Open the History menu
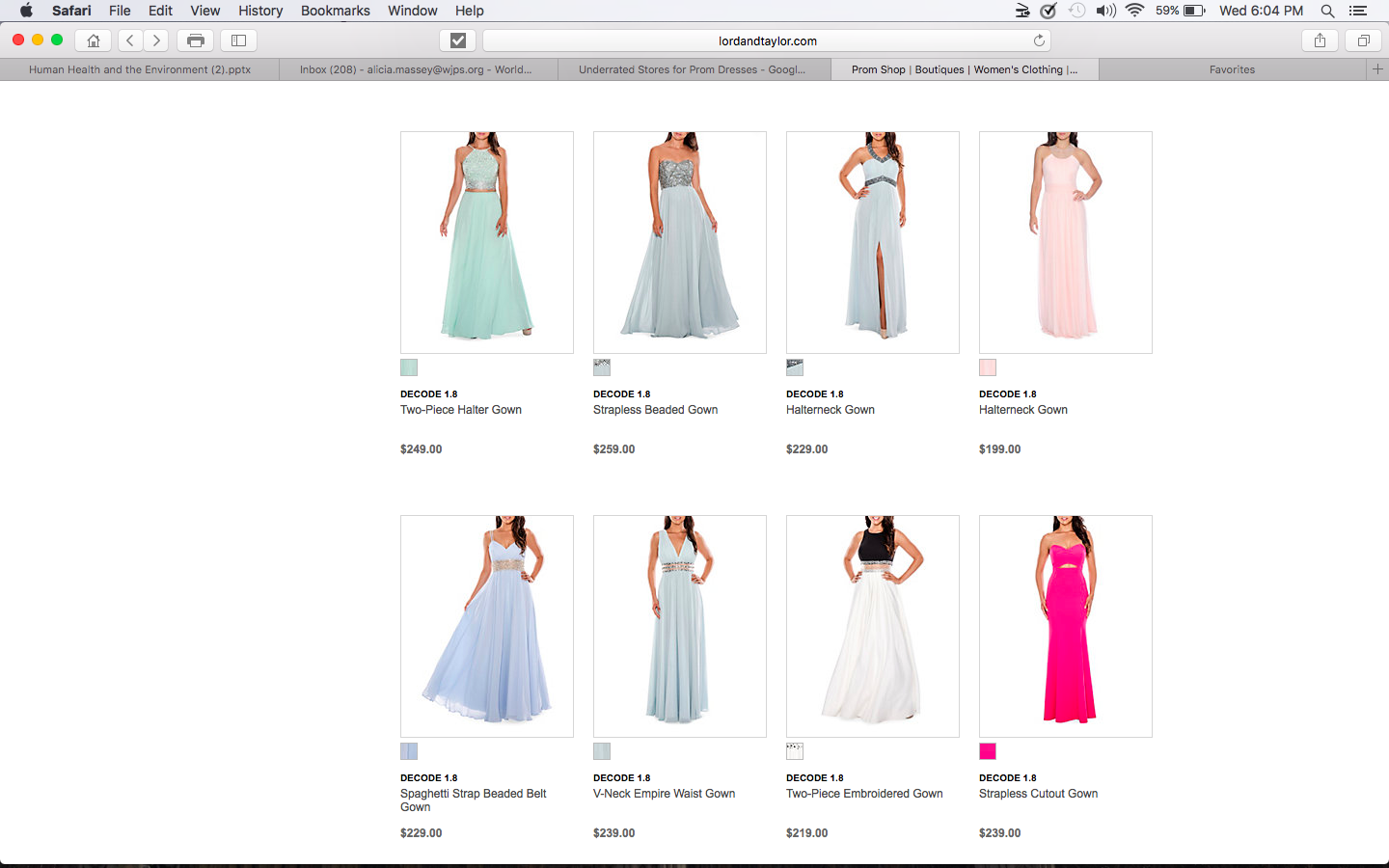The width and height of the screenshot is (1389, 868). pos(260,11)
